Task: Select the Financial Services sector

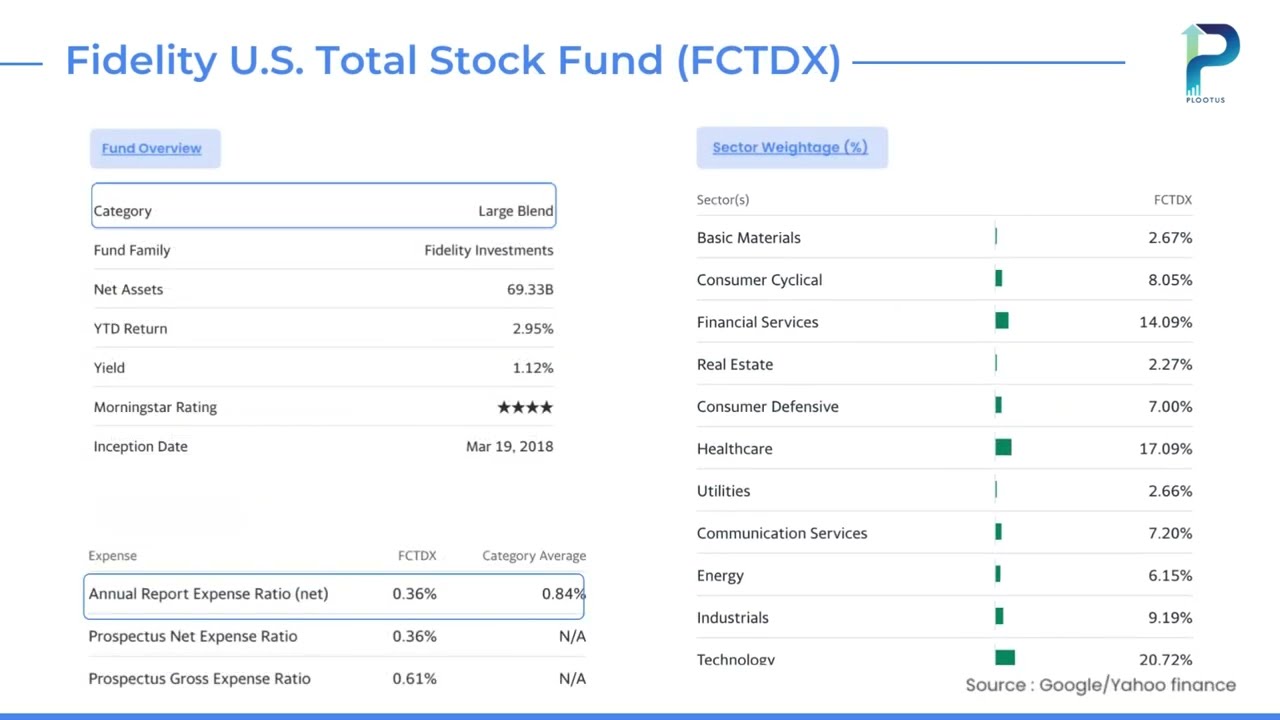Action: [757, 322]
